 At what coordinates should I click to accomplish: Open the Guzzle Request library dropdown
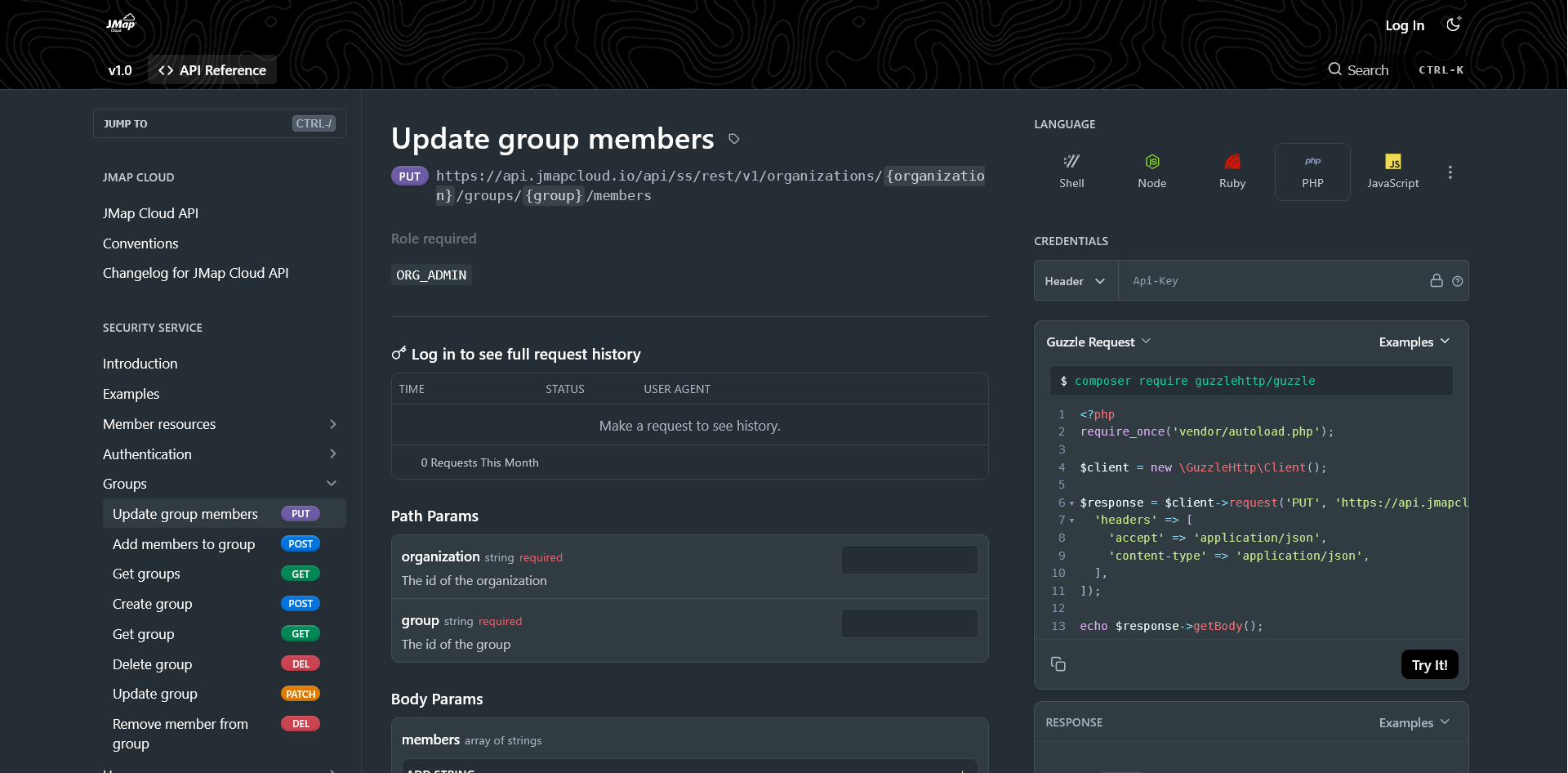pyautogui.click(x=1098, y=342)
